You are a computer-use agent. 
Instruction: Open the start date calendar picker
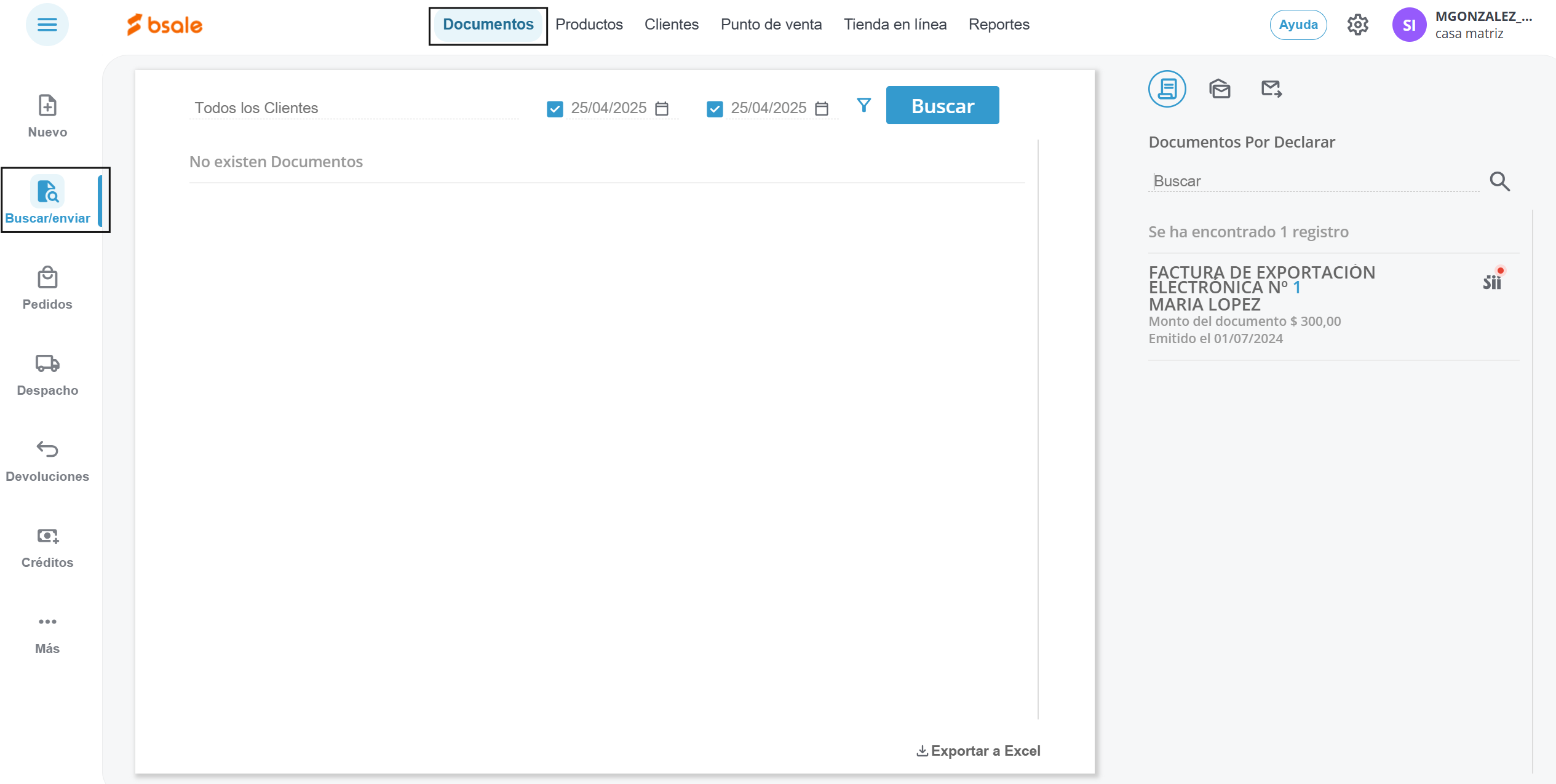[662, 109]
